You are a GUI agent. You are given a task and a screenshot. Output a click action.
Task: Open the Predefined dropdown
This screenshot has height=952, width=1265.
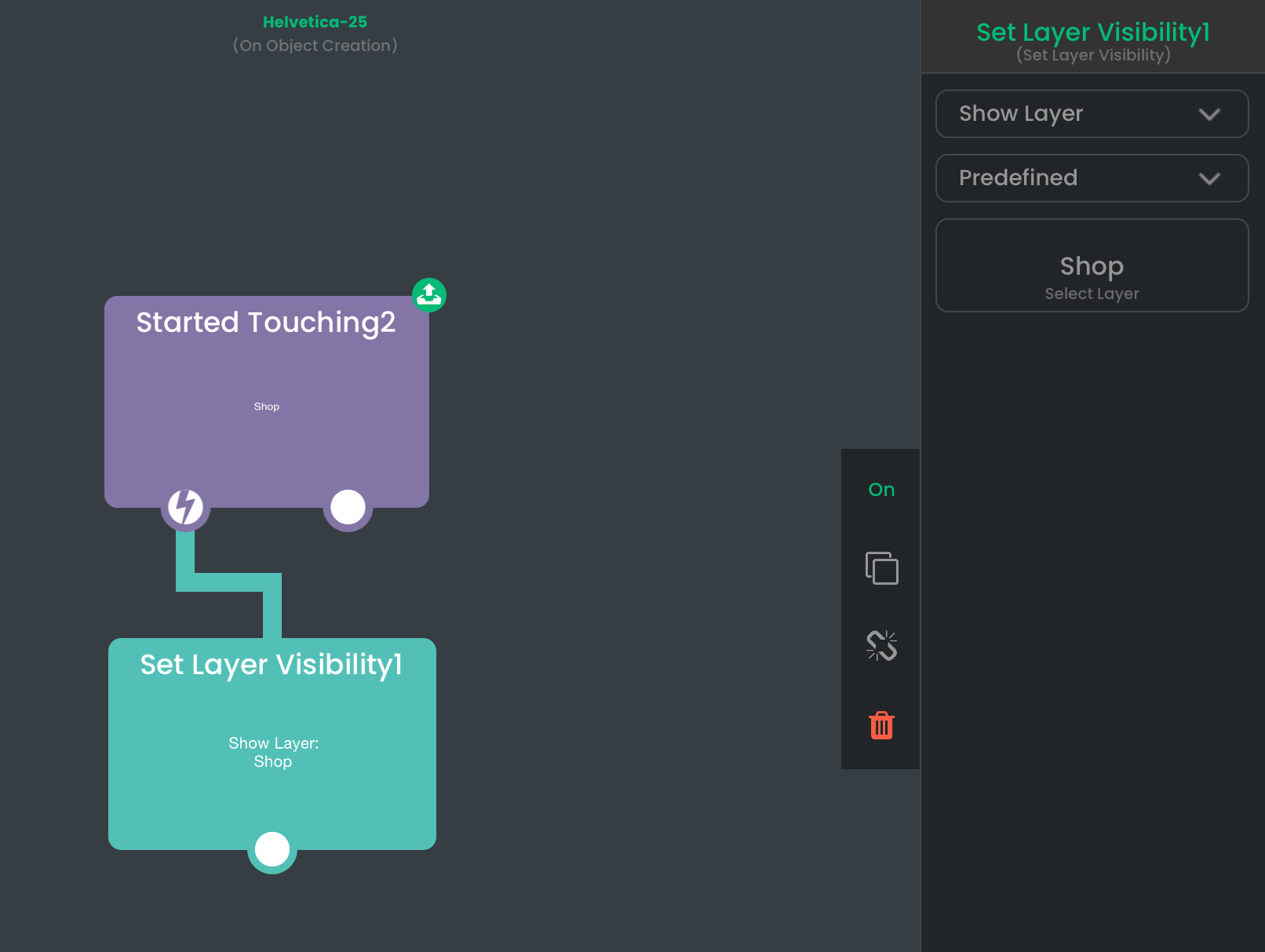[1092, 178]
